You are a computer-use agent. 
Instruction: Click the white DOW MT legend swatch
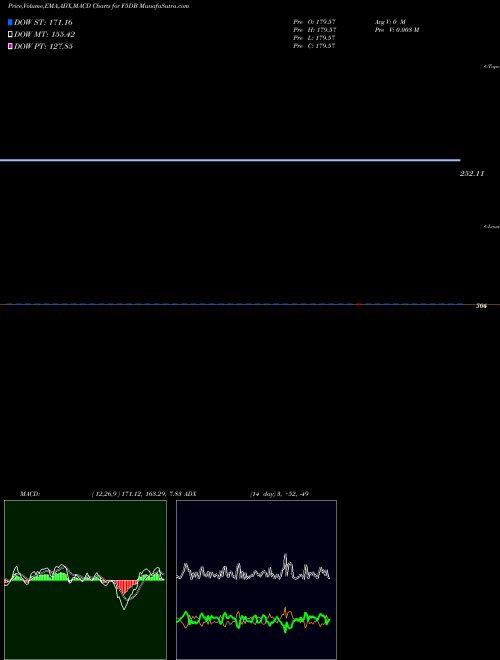(10, 35)
